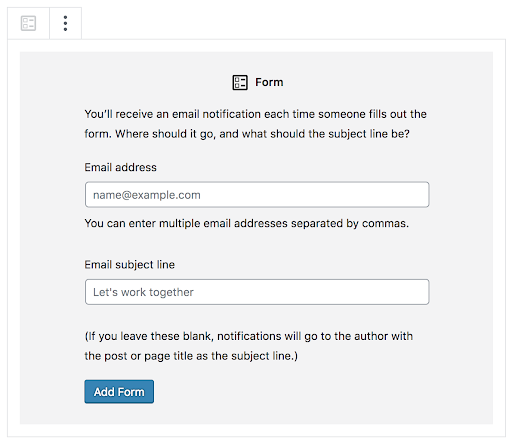Click empty gray area right of Add Form
This screenshot has height=445, width=512.
click(x=300, y=392)
